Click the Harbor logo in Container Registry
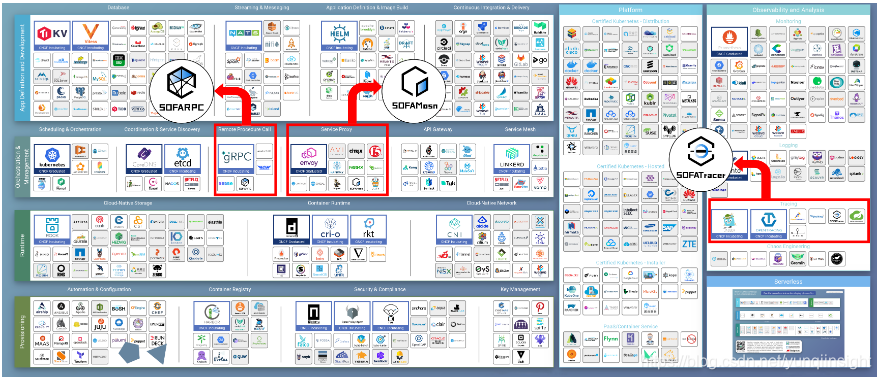This screenshot has width=882, height=380. (212, 316)
